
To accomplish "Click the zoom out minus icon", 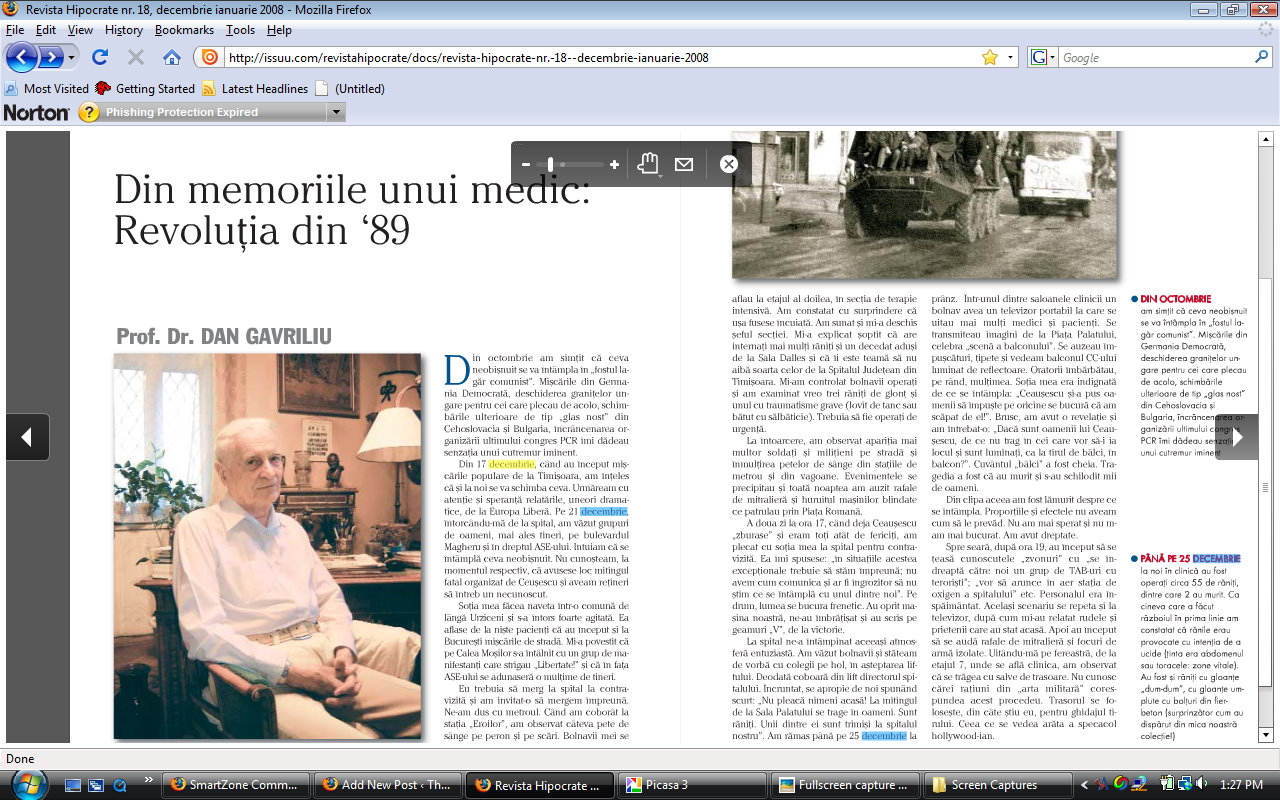I will tap(526, 165).
